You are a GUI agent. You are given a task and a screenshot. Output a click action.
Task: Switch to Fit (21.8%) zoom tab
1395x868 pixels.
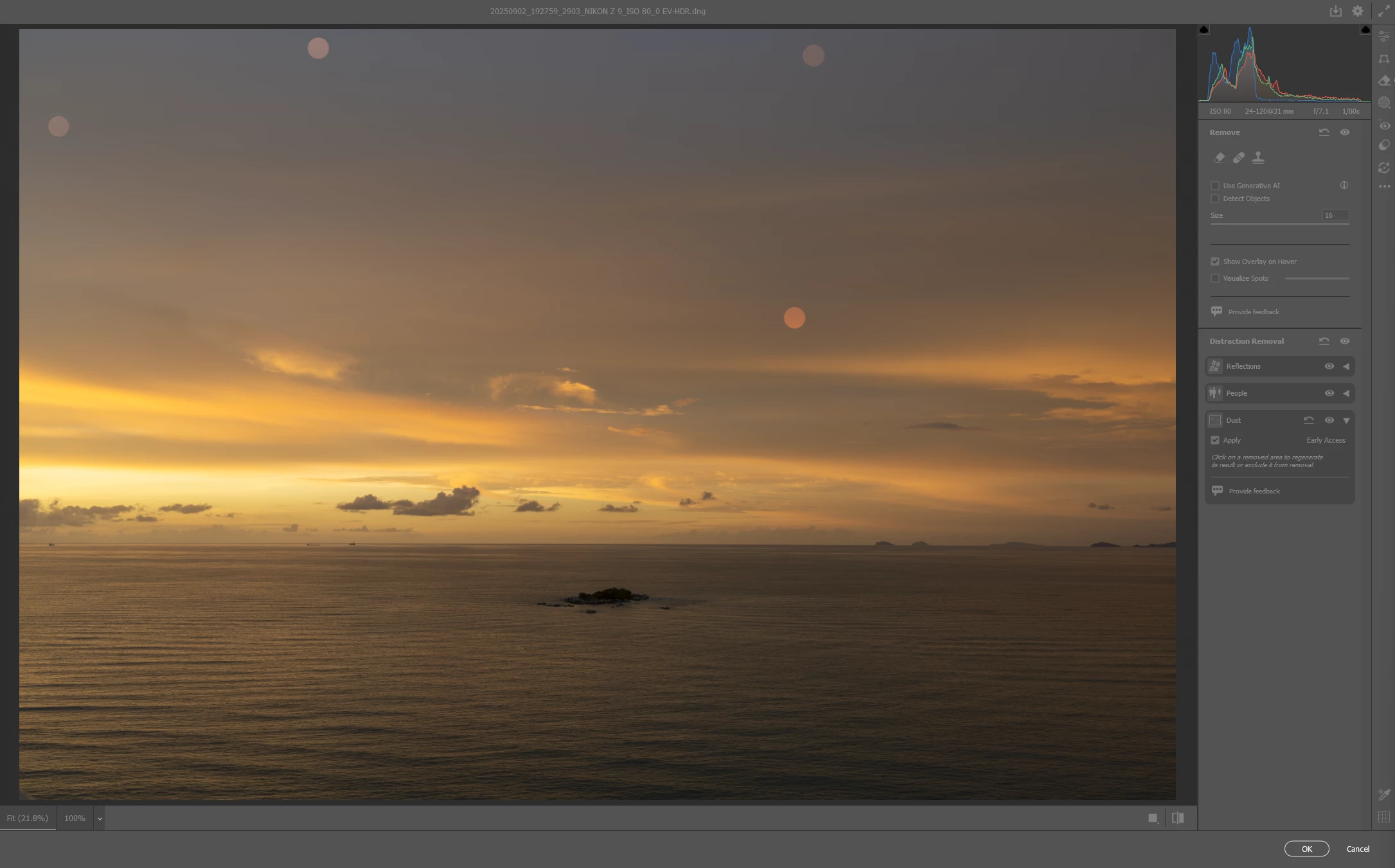[x=28, y=818]
